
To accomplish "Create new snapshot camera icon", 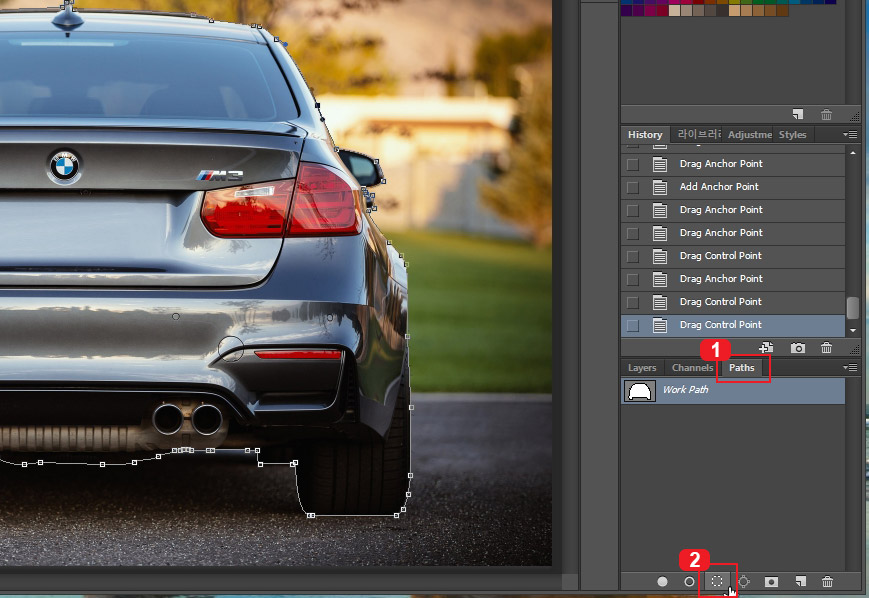I will pos(798,347).
